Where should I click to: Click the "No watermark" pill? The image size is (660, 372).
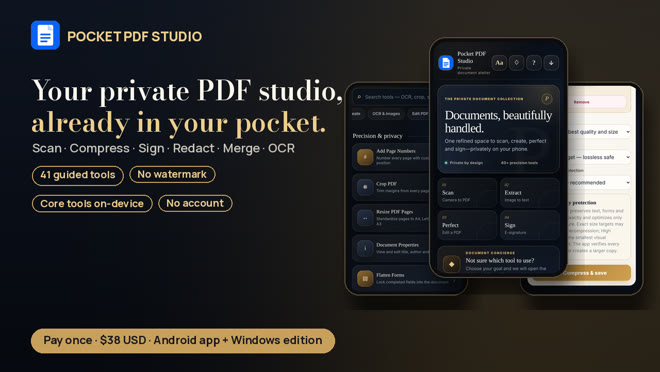pyautogui.click(x=172, y=174)
